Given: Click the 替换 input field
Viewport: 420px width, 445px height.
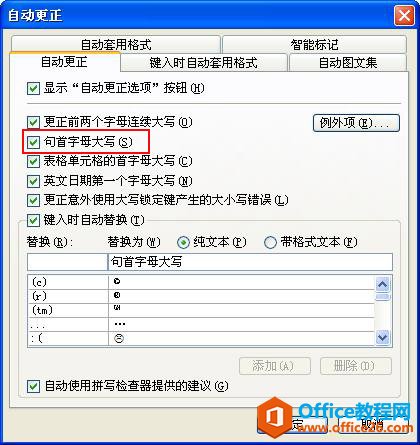Looking at the screenshot, I should pyautogui.click(x=67, y=262).
